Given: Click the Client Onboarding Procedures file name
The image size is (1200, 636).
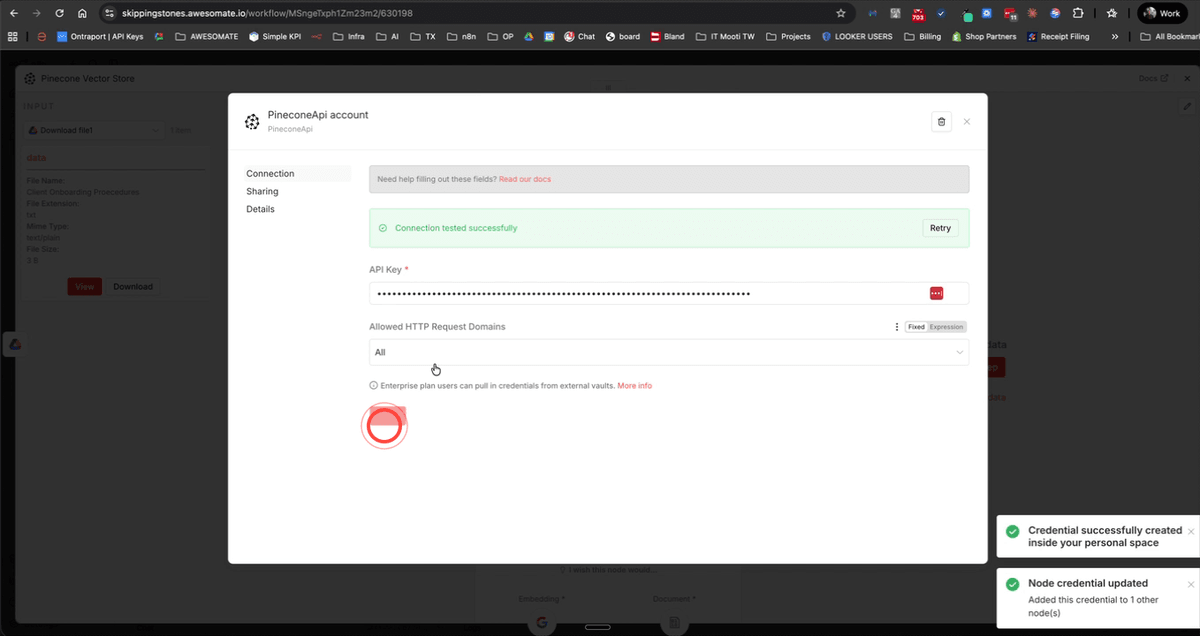Looking at the screenshot, I should [x=83, y=191].
